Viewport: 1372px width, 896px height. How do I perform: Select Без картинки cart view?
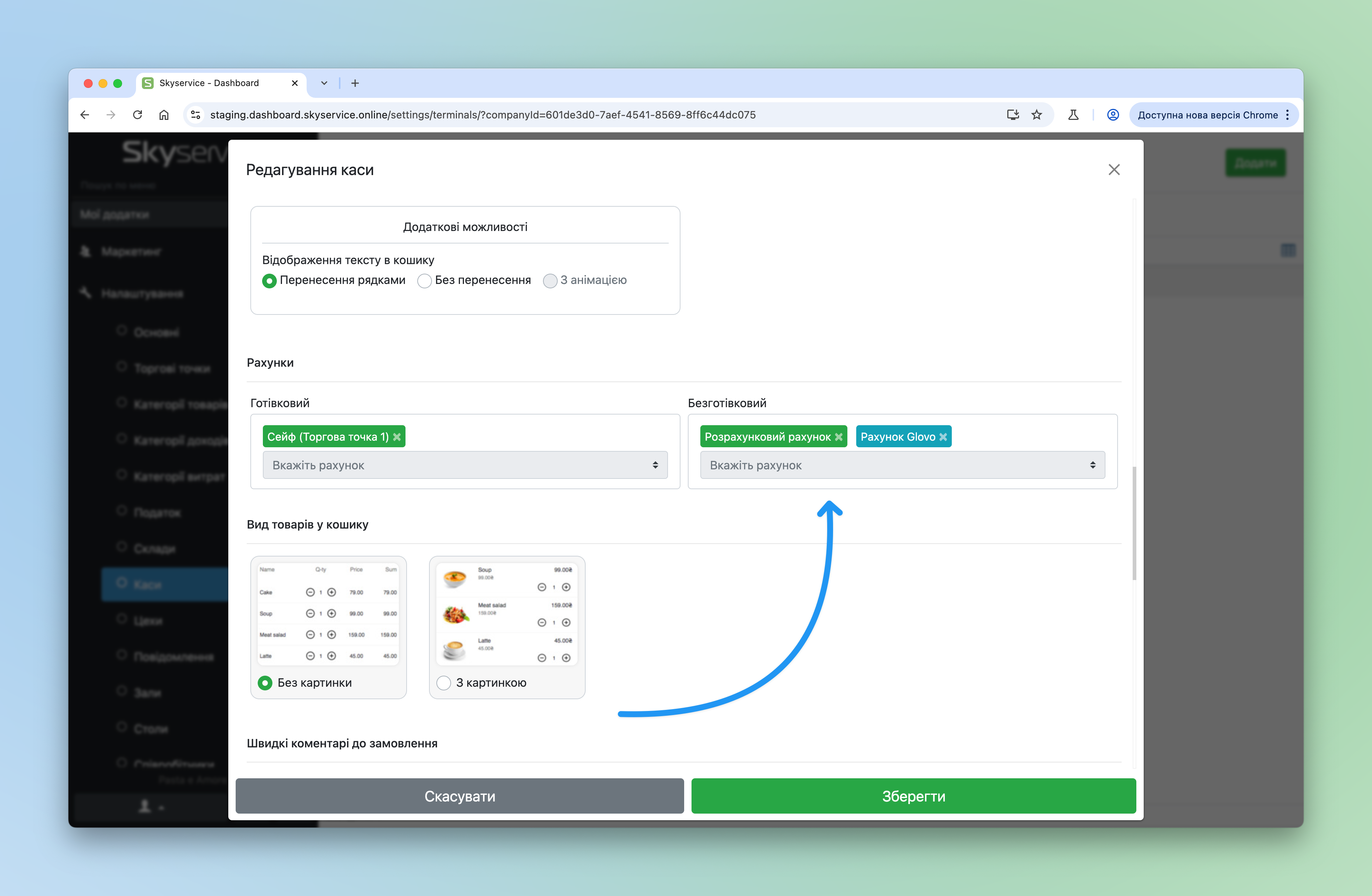tap(265, 683)
